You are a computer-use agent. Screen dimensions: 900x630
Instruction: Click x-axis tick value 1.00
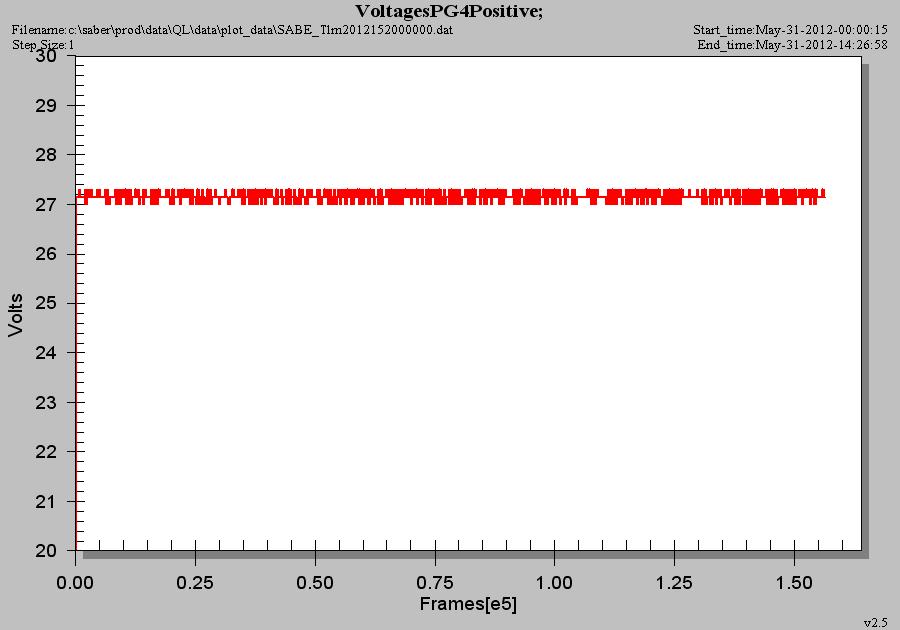pyautogui.click(x=554, y=583)
